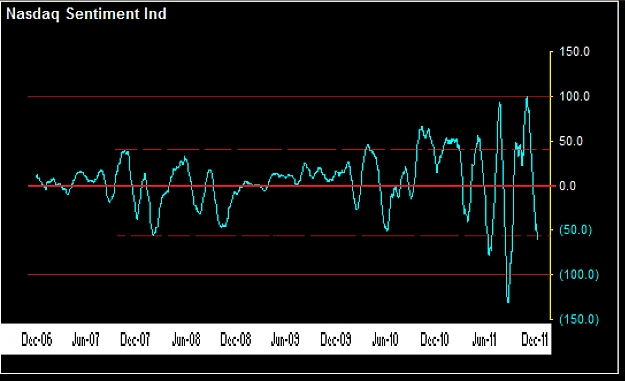Viewport: 625px width, 381px height.
Task: Click the Dec-08 x-axis label
Action: (x=236, y=340)
